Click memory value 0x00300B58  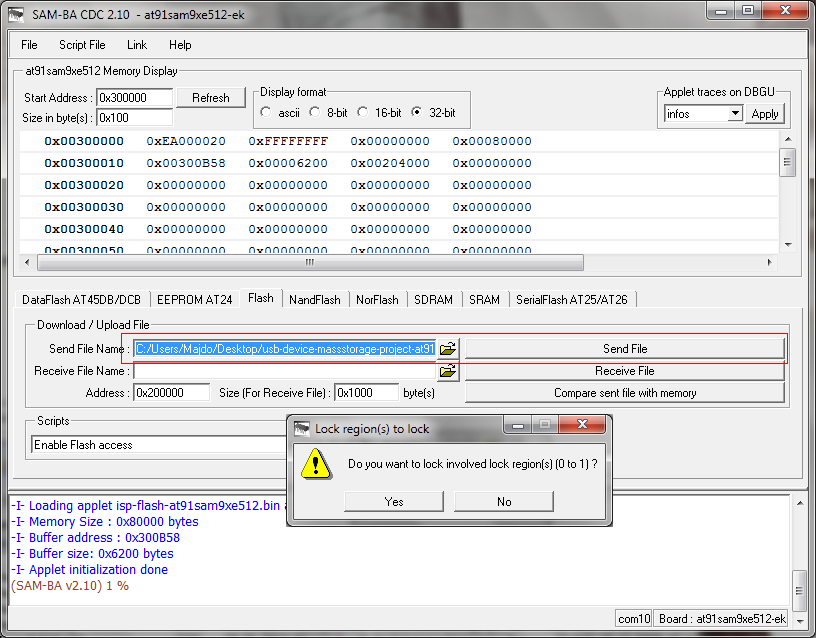coord(186,163)
